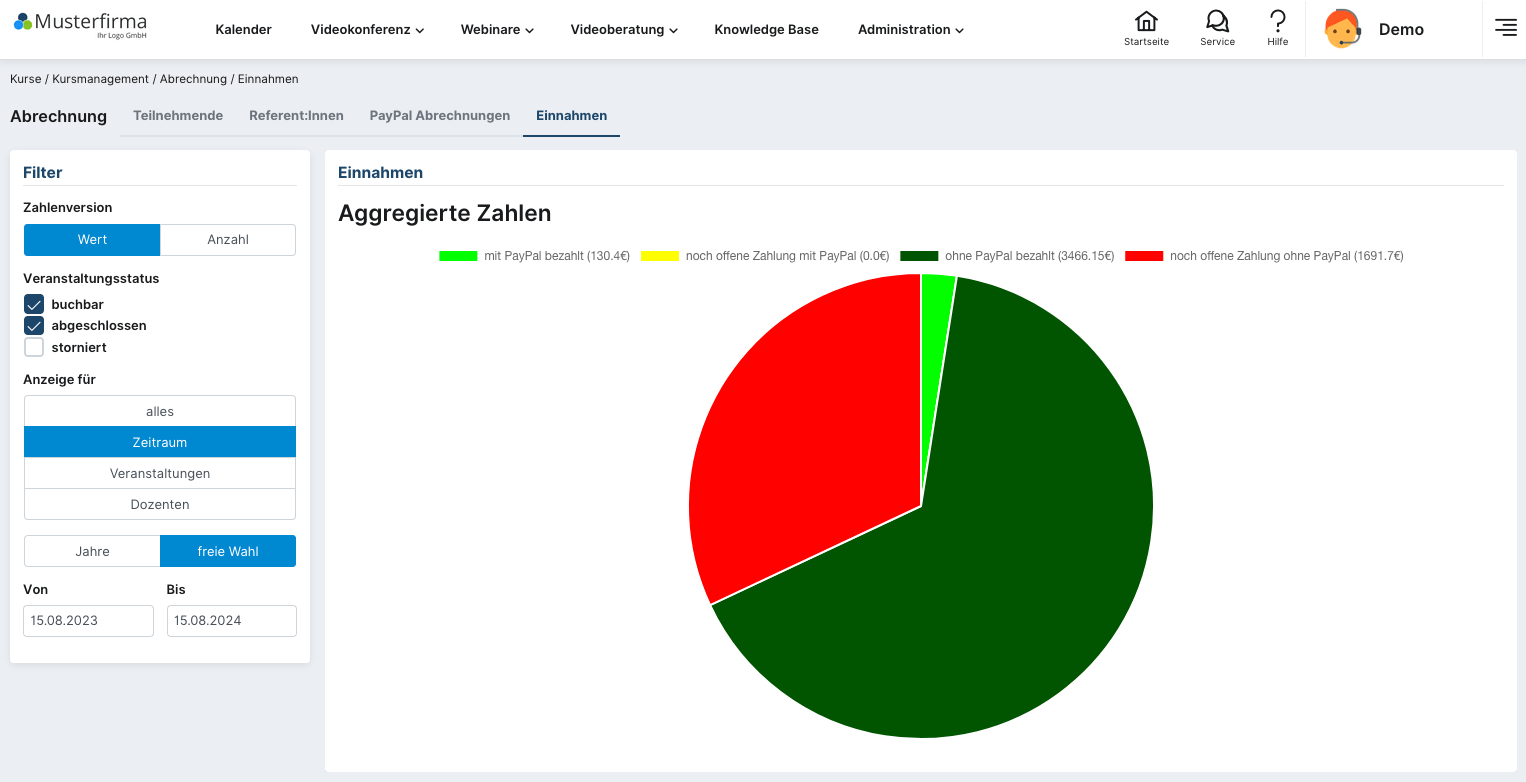Toggle the light green PayPal paid legend swatch
This screenshot has height=782, width=1526.
coord(458,256)
